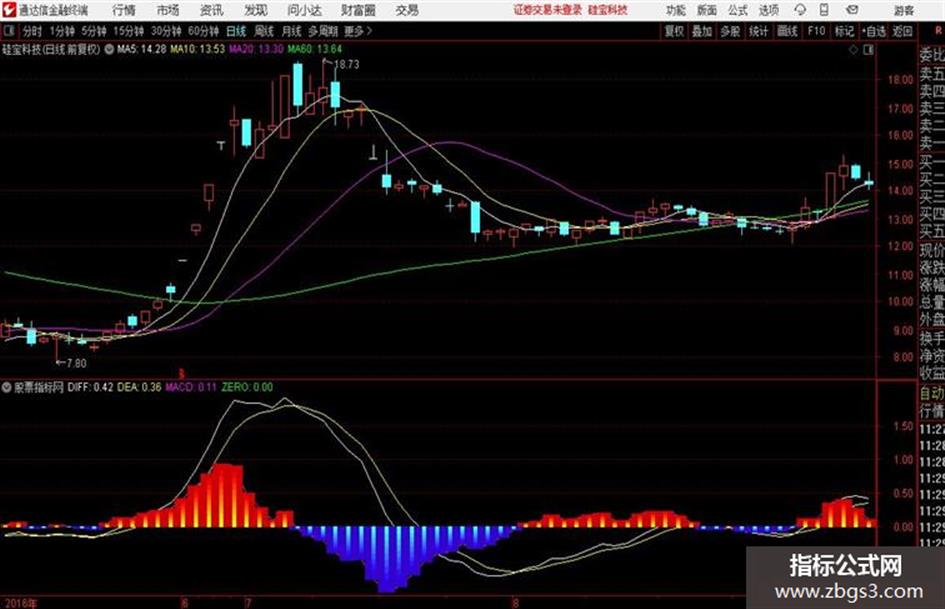Open the 行情 menu
The width and height of the screenshot is (945, 609).
(124, 10)
